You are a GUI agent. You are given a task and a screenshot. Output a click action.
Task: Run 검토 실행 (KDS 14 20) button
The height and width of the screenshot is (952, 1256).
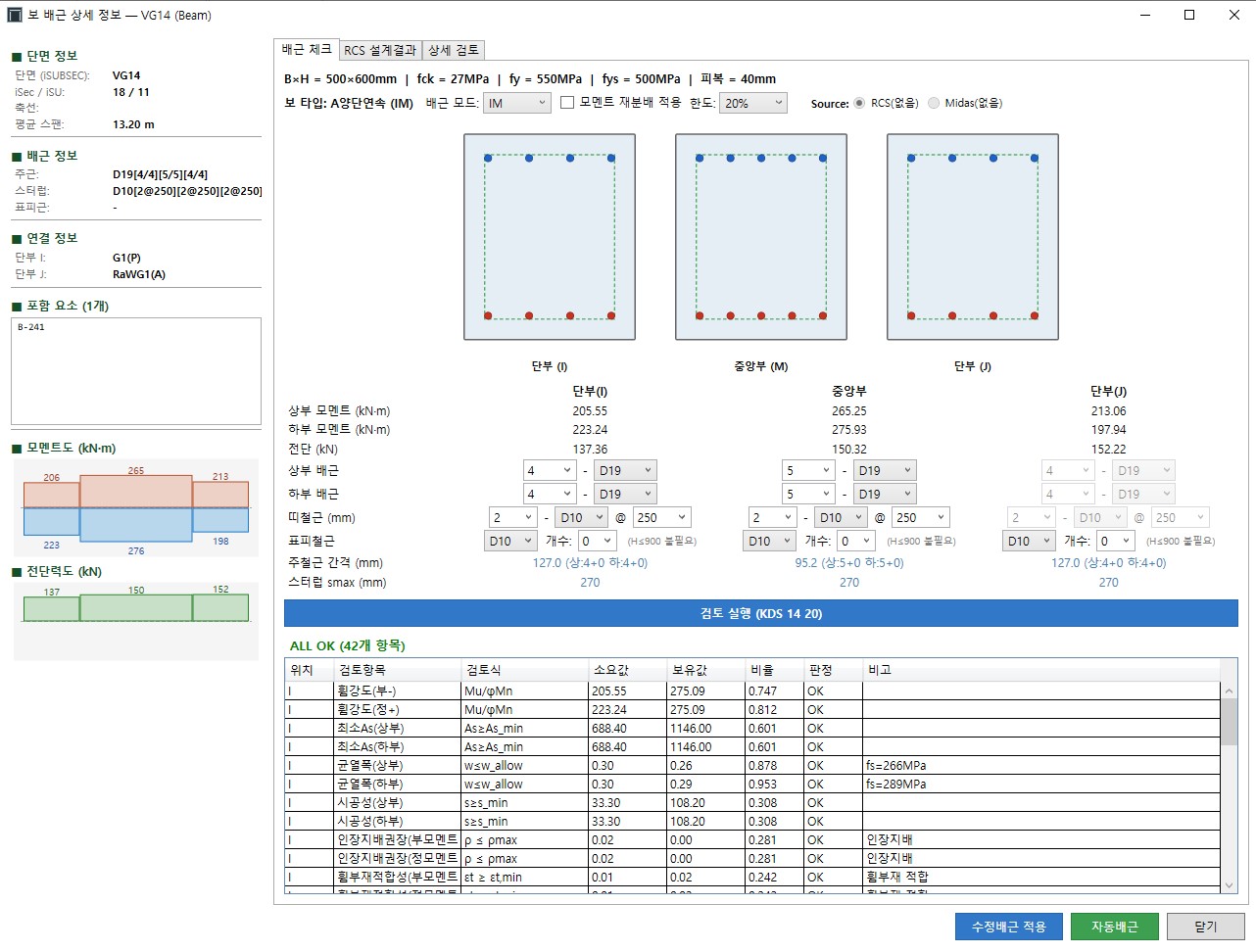point(761,613)
